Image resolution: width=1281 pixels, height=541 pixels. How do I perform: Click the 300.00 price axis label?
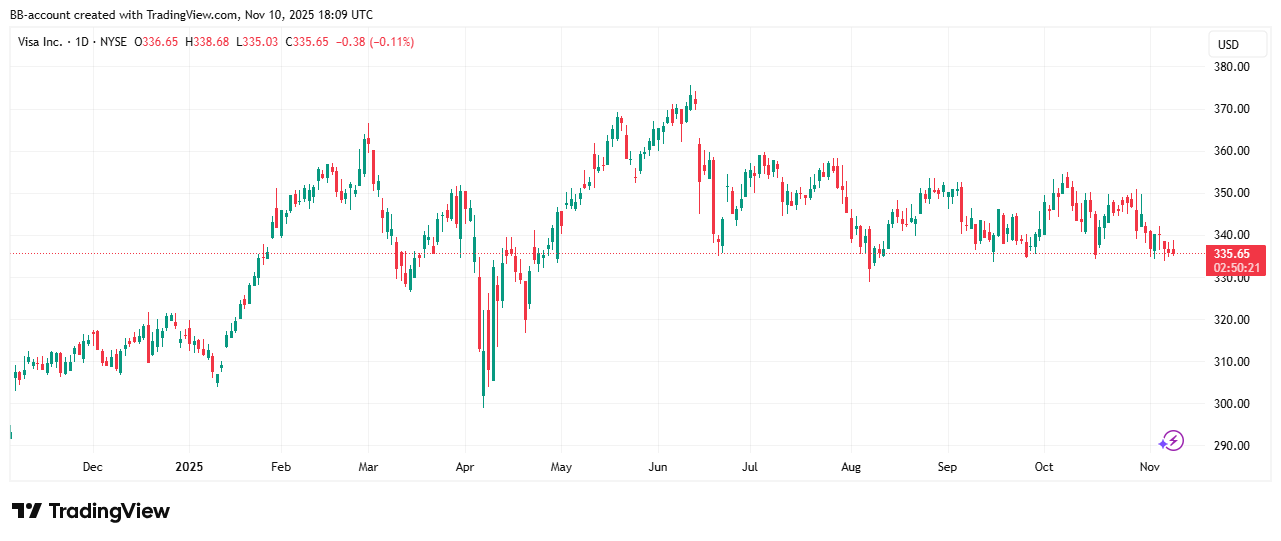1230,404
